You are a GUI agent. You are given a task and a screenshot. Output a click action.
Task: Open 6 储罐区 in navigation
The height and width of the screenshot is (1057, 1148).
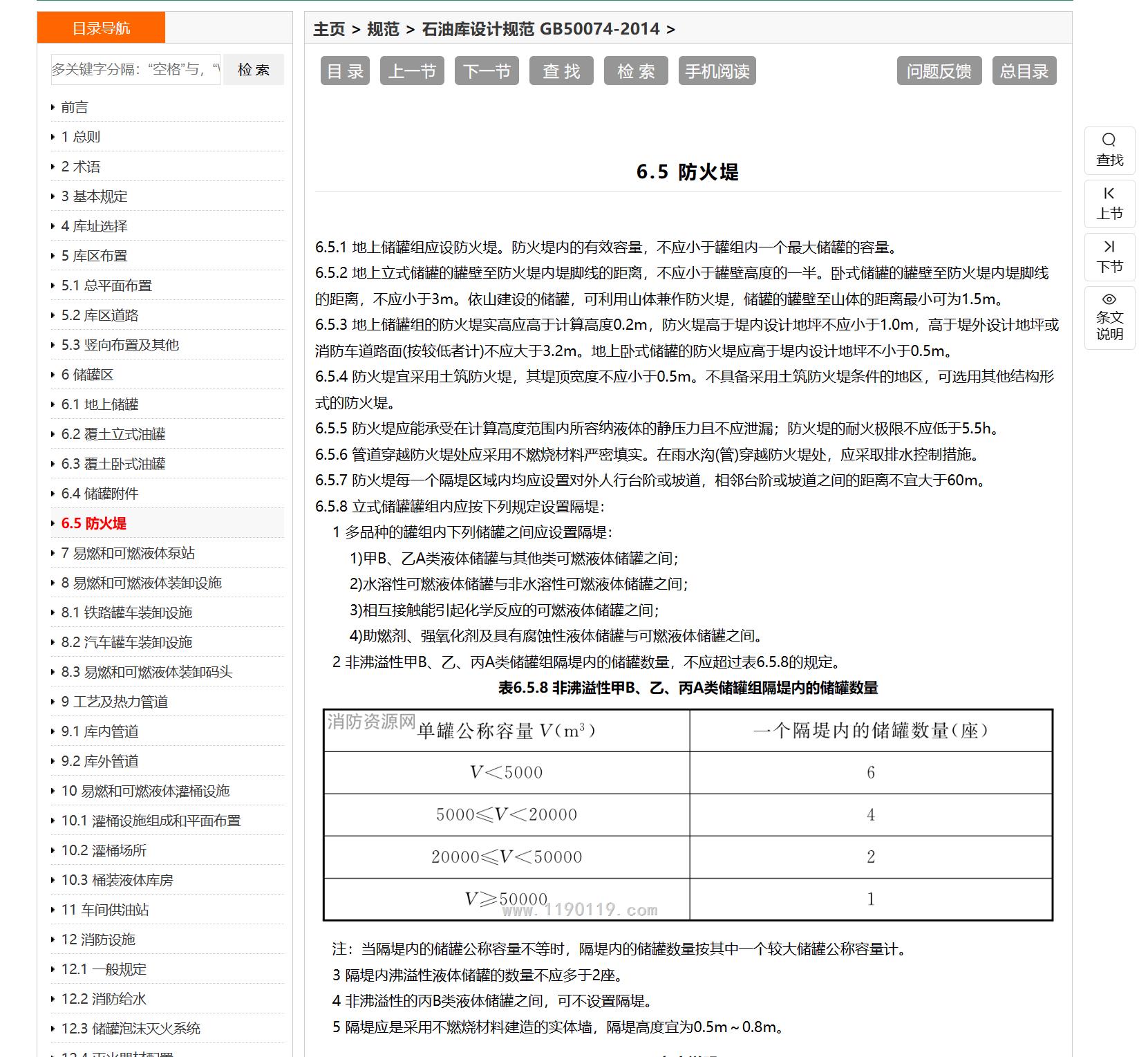pos(87,375)
